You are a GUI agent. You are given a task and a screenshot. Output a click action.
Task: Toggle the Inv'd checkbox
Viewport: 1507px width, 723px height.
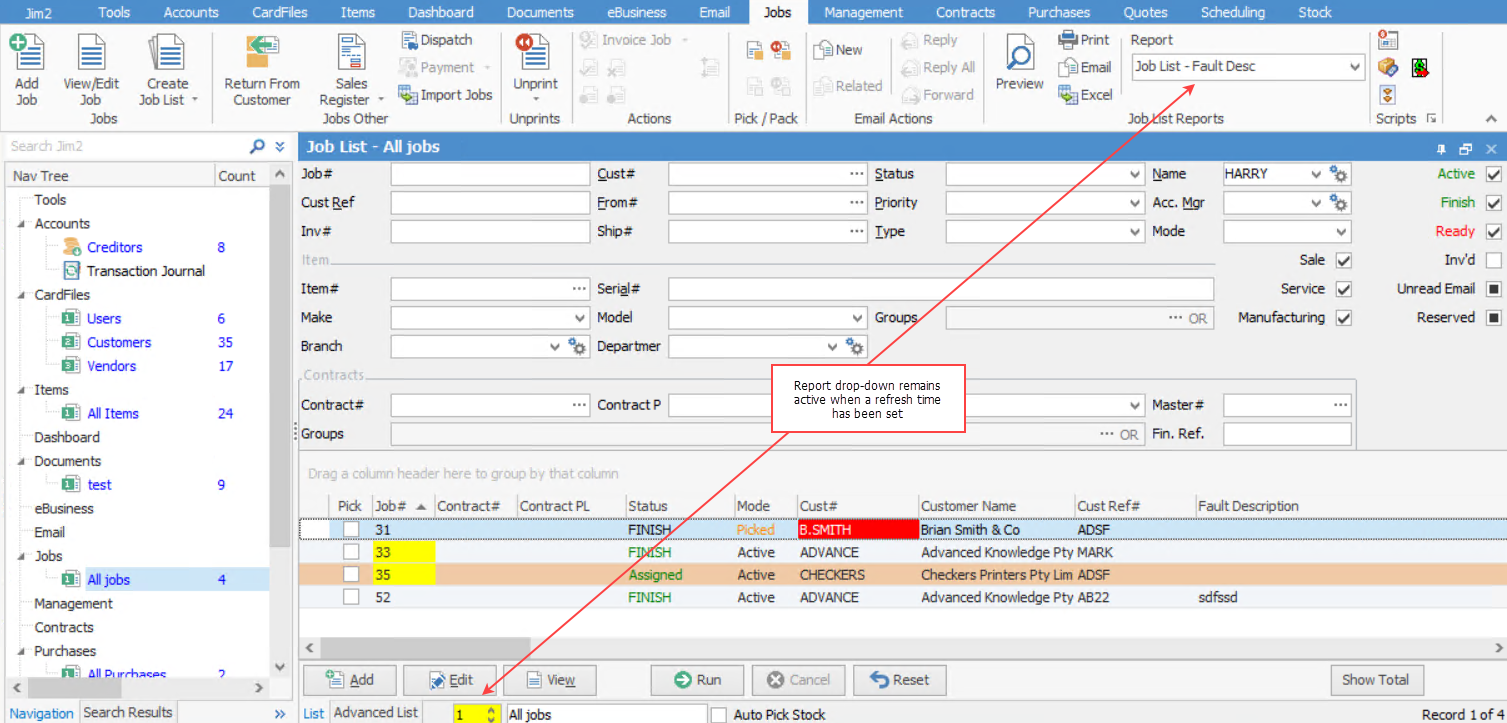tap(1494, 260)
